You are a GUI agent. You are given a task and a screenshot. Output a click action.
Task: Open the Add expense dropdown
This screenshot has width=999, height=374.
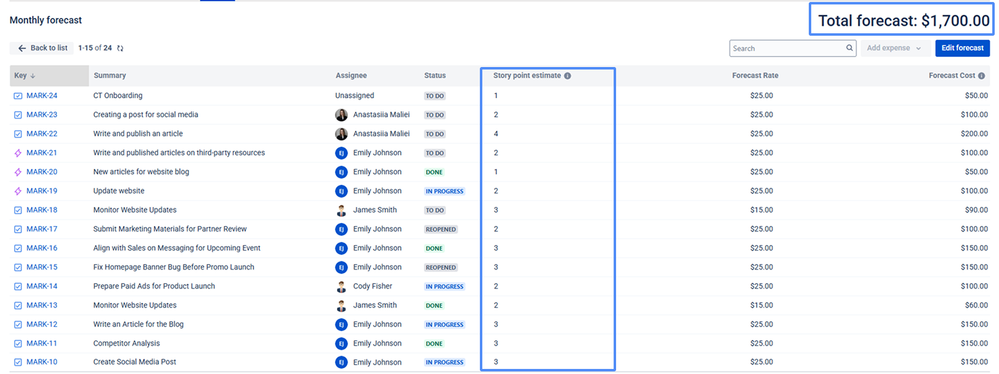895,48
